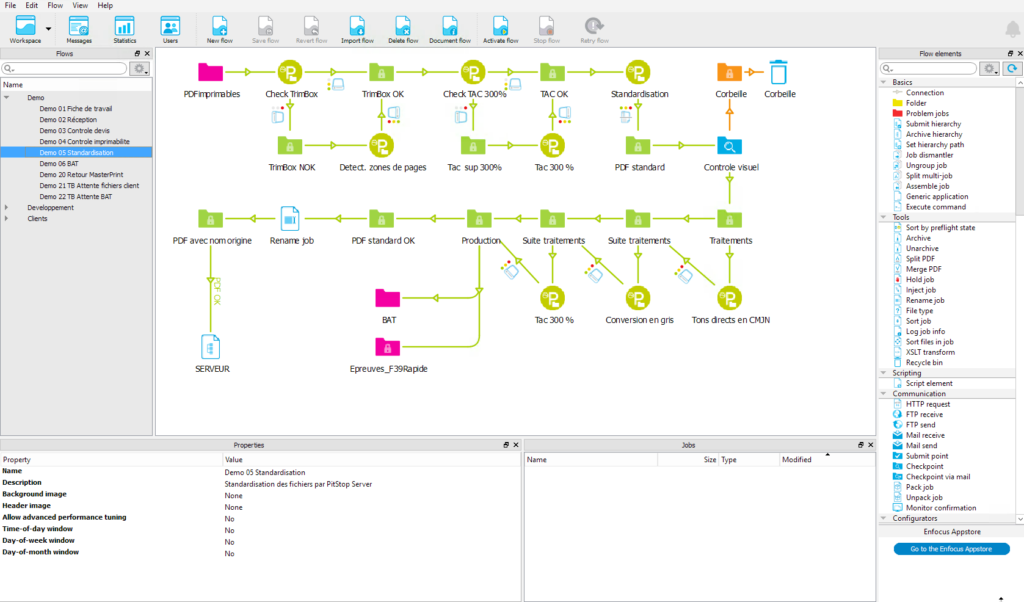The width and height of the screenshot is (1024, 602).
Task: Open the Messages view
Action: pos(78,27)
